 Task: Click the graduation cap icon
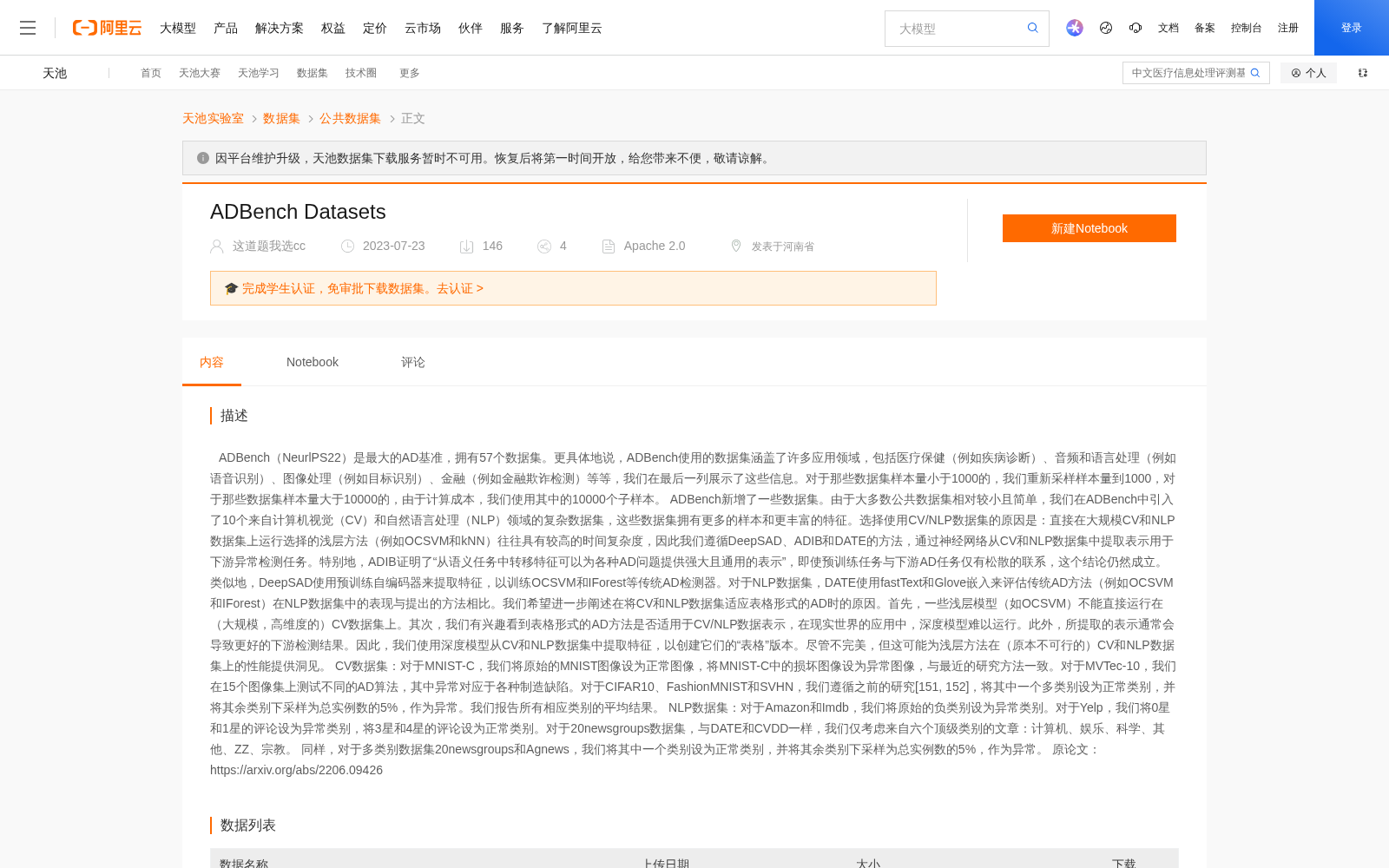[231, 288]
